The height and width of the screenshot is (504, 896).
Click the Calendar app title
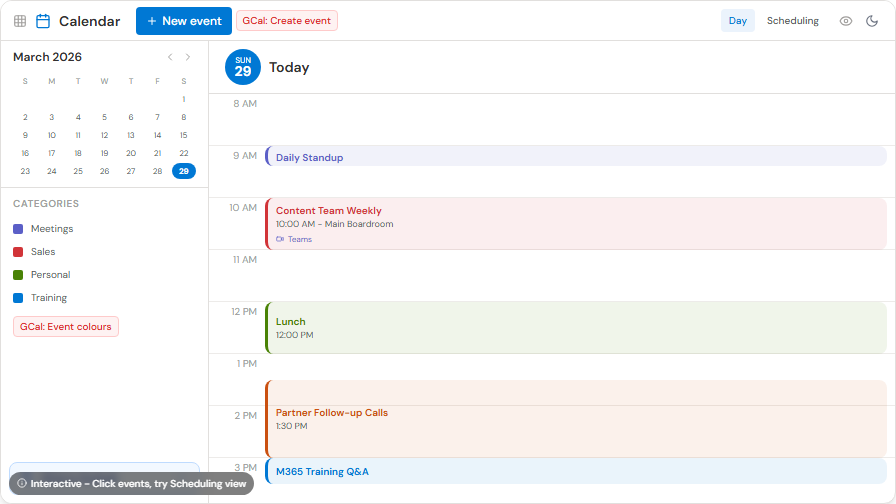pyautogui.click(x=90, y=21)
